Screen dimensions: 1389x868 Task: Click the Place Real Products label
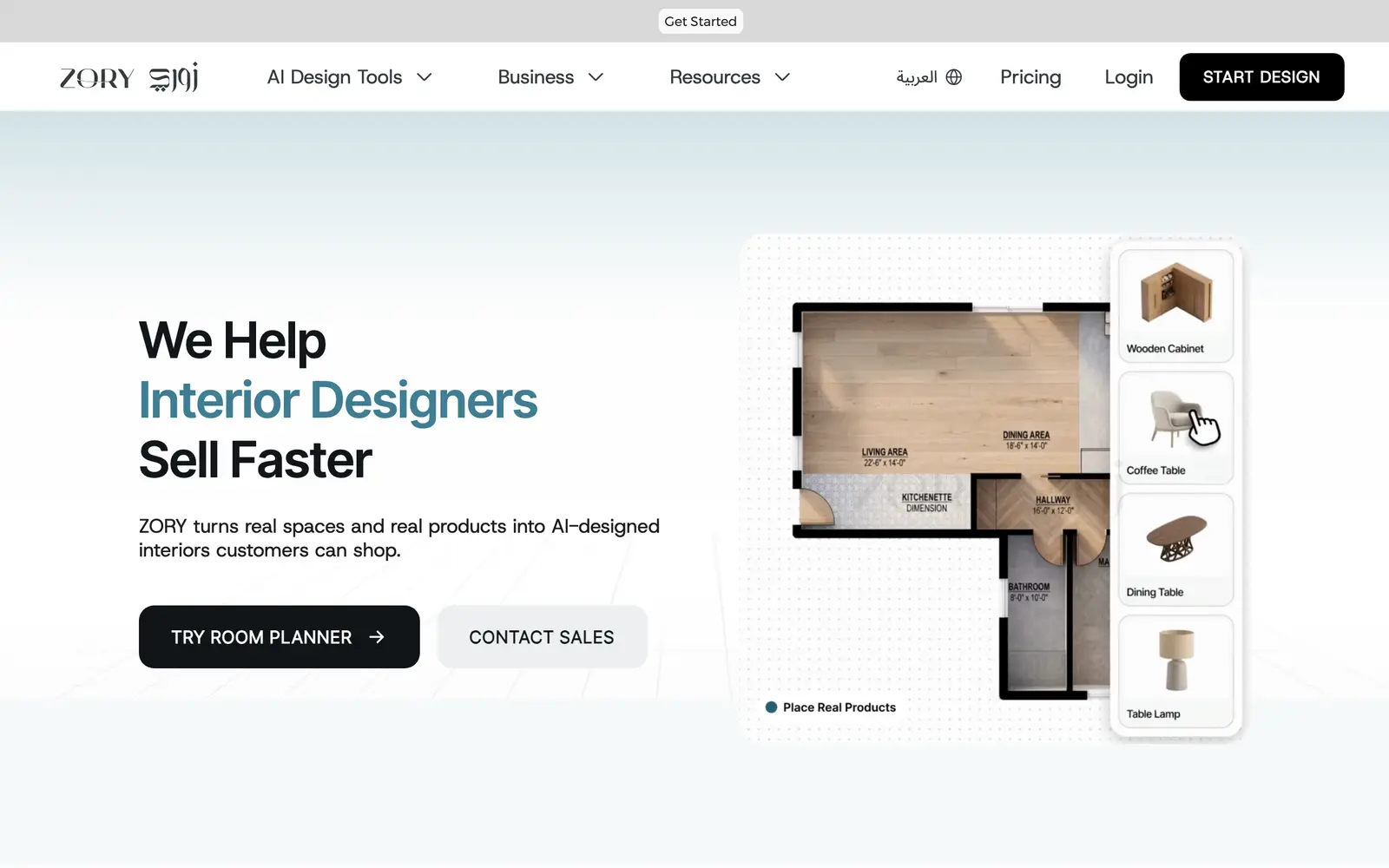click(839, 707)
